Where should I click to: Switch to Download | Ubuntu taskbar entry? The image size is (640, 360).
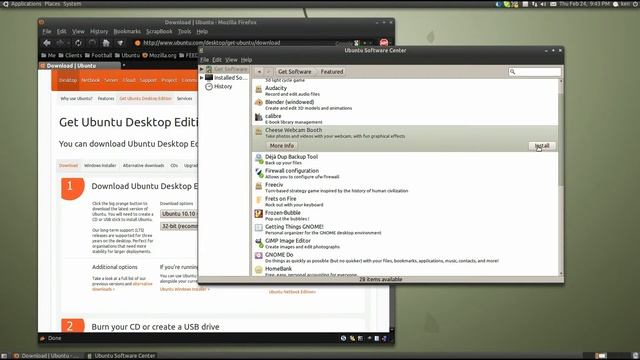tap(47, 356)
